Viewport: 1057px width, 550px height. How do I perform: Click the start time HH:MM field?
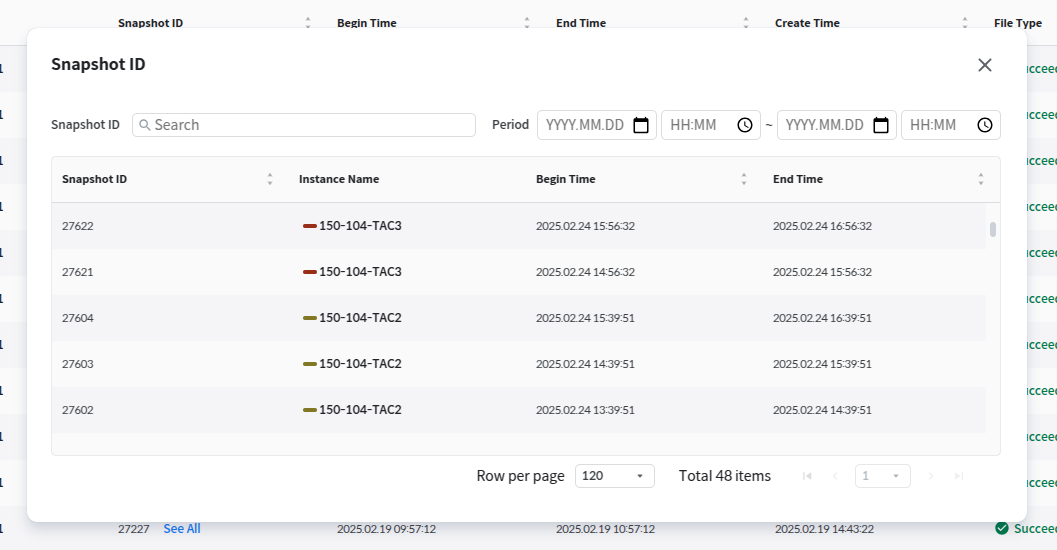pyautogui.click(x=700, y=125)
